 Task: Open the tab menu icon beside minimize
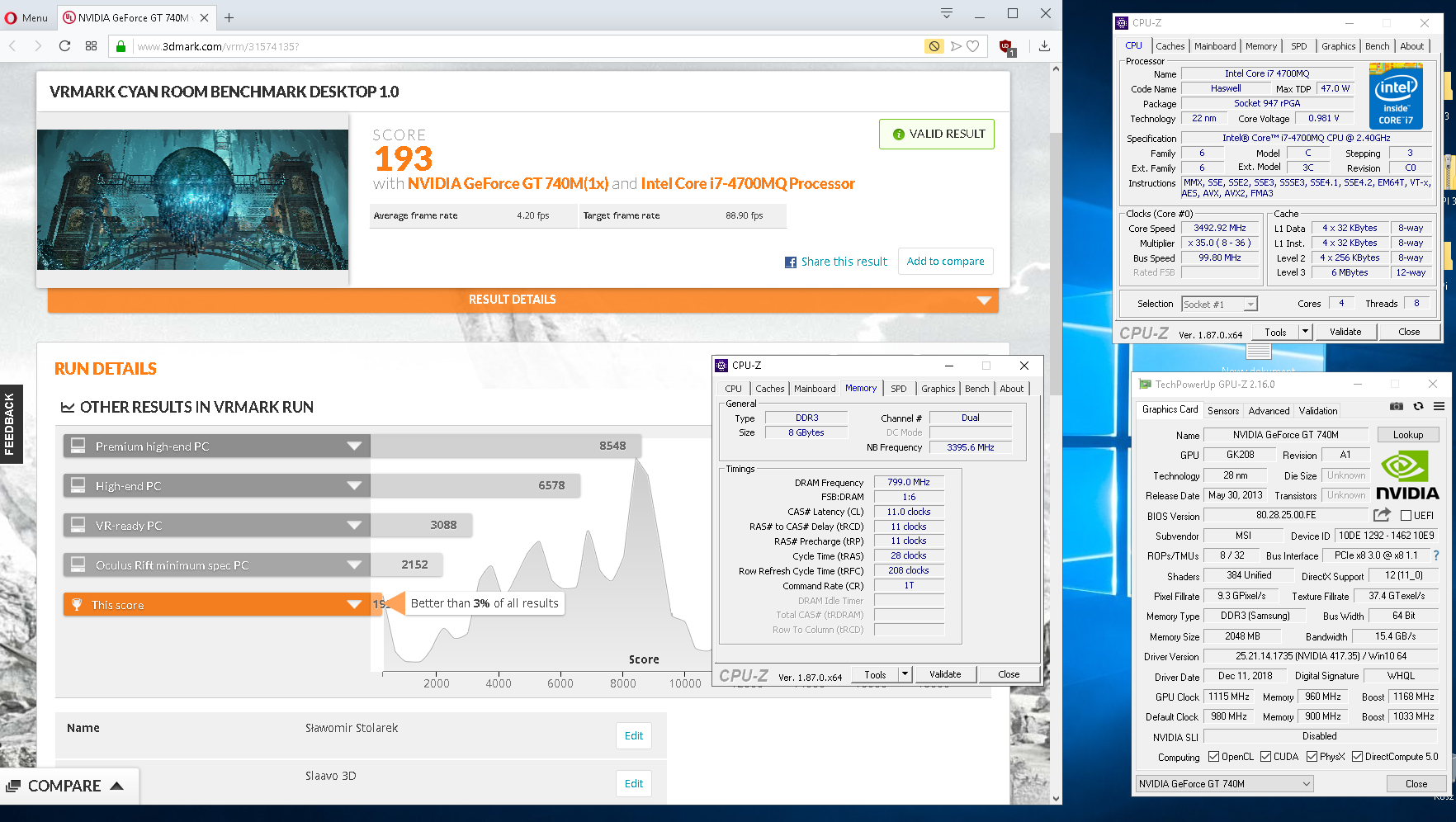[947, 13]
